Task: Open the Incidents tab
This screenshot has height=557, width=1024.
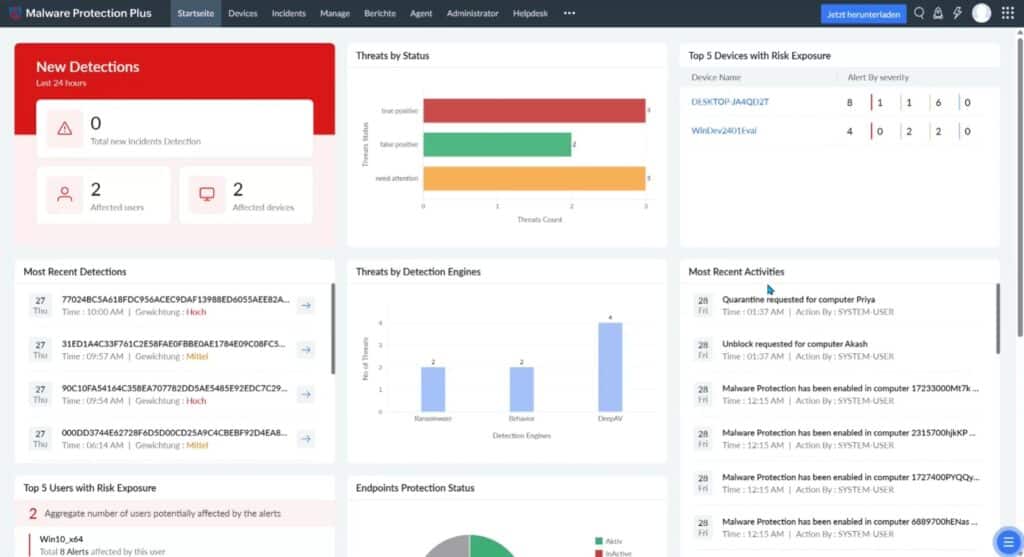Action: coord(289,13)
